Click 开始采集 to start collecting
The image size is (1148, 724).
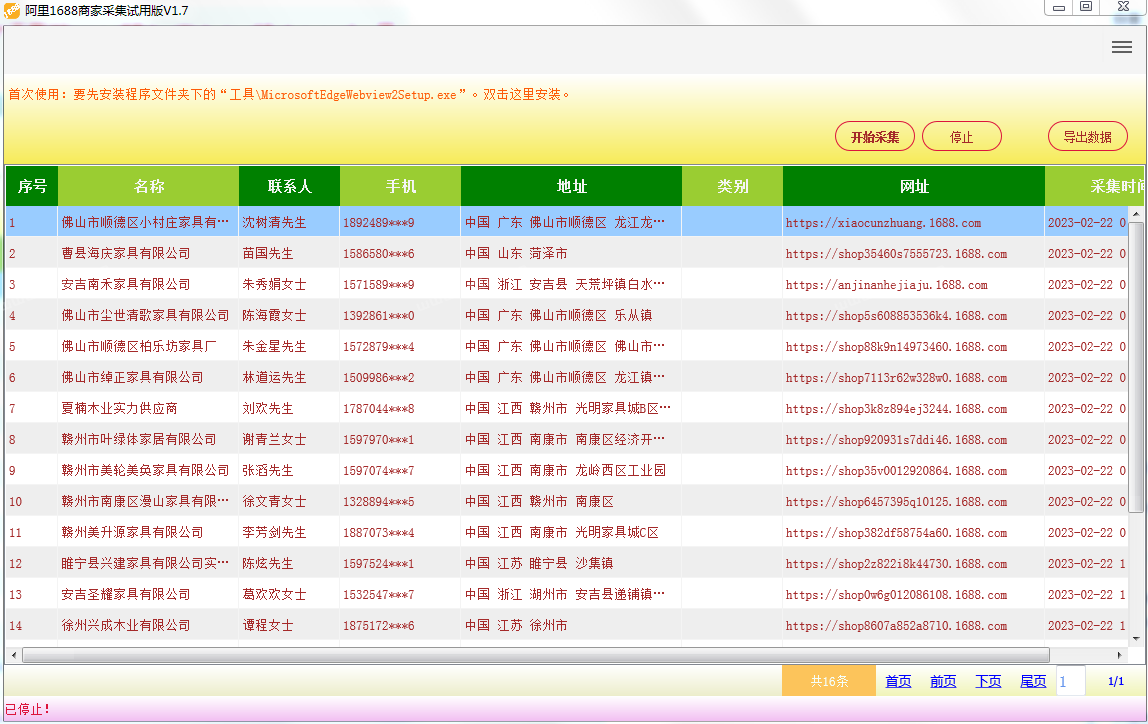pos(875,136)
